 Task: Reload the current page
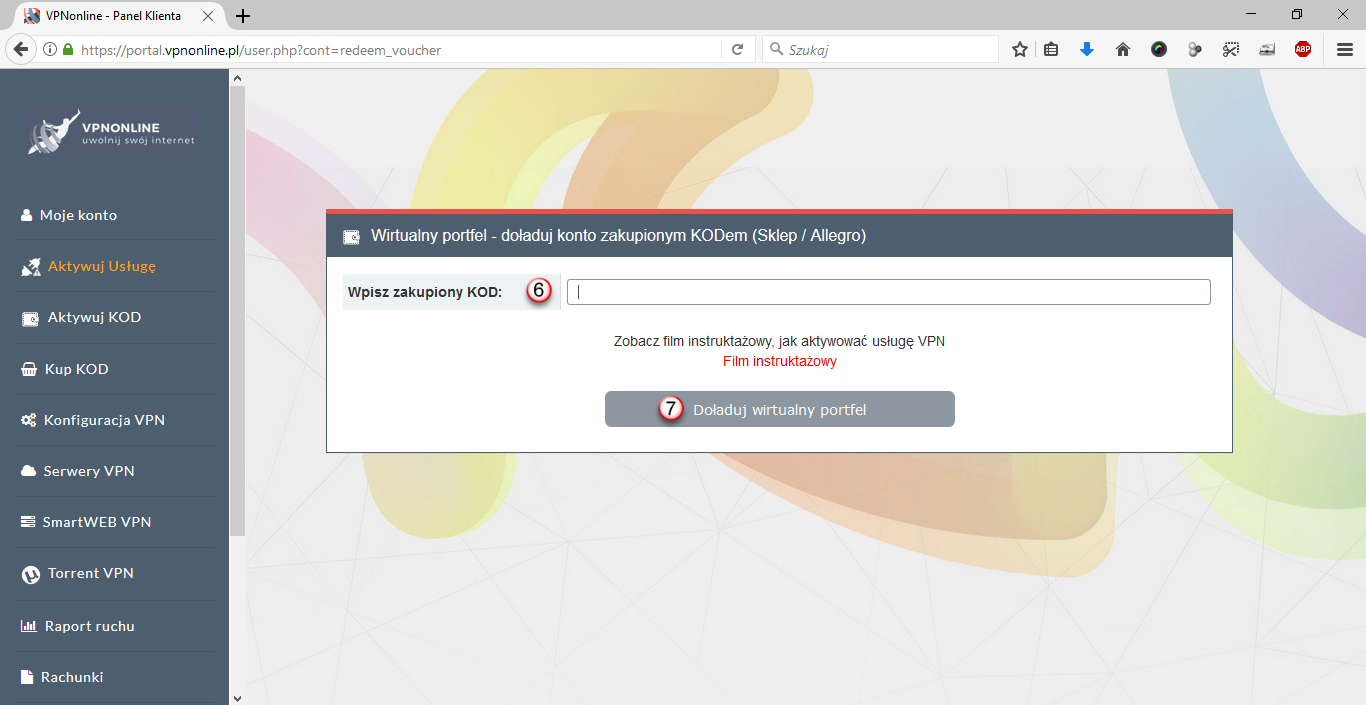738,49
